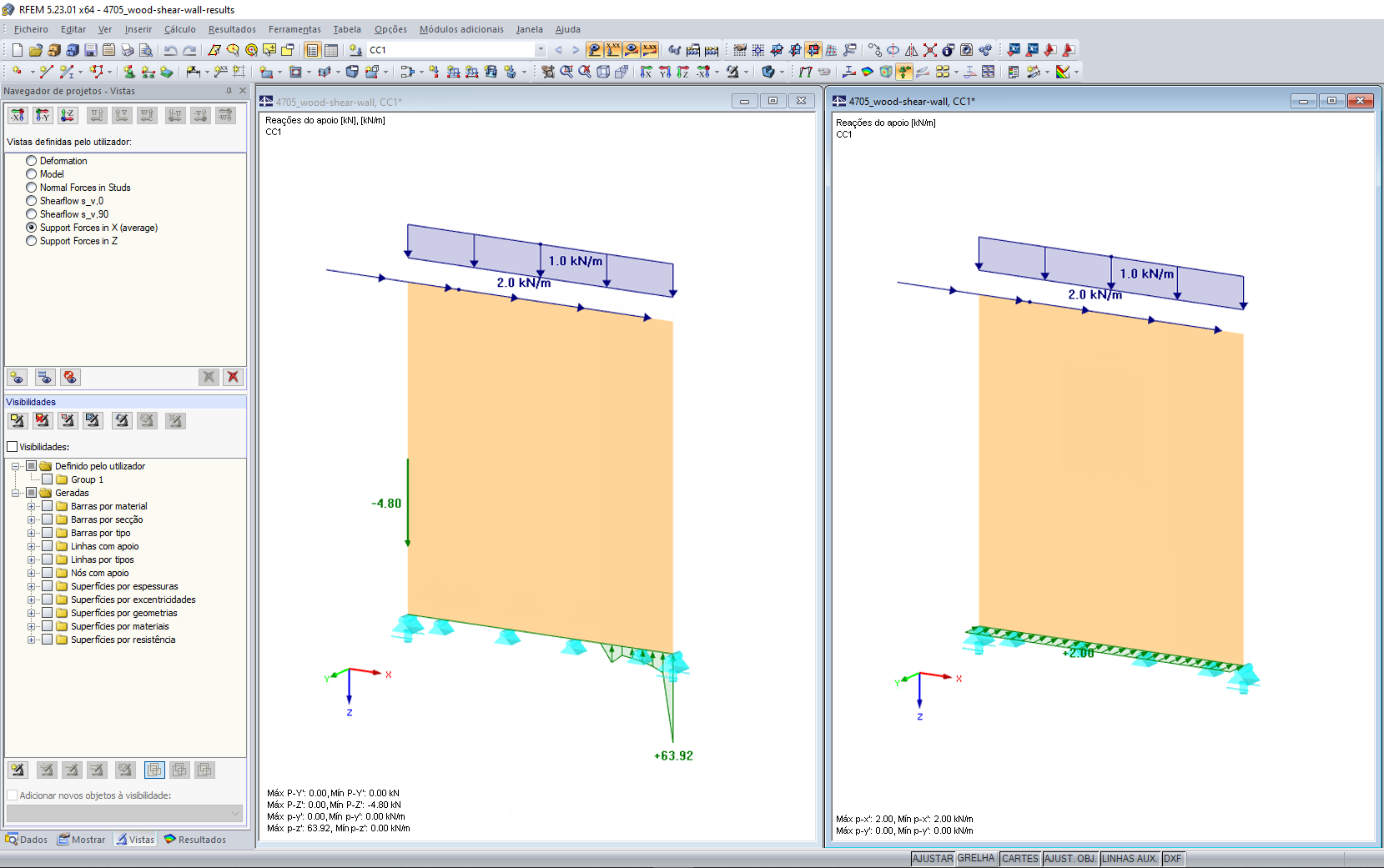Open table view toolbar icon
The width and height of the screenshot is (1384, 868).
coord(331,50)
